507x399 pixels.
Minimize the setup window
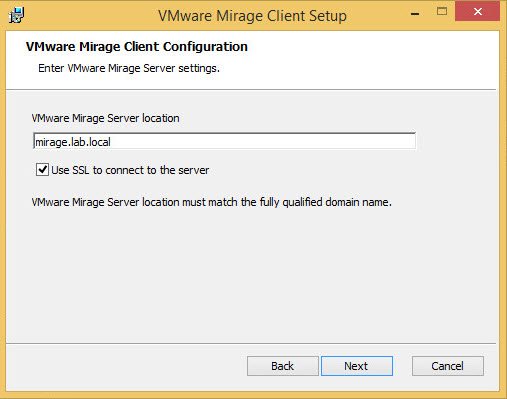(415, 13)
